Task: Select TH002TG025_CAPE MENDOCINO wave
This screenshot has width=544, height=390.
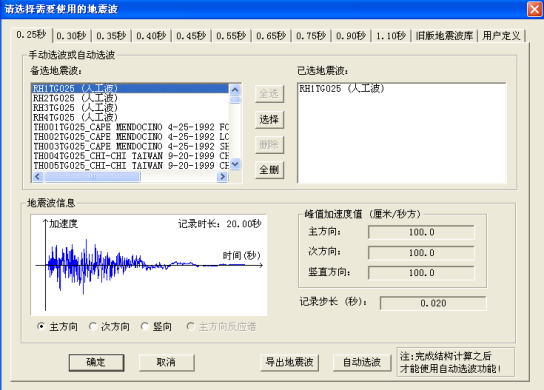Action: pyautogui.click(x=130, y=137)
